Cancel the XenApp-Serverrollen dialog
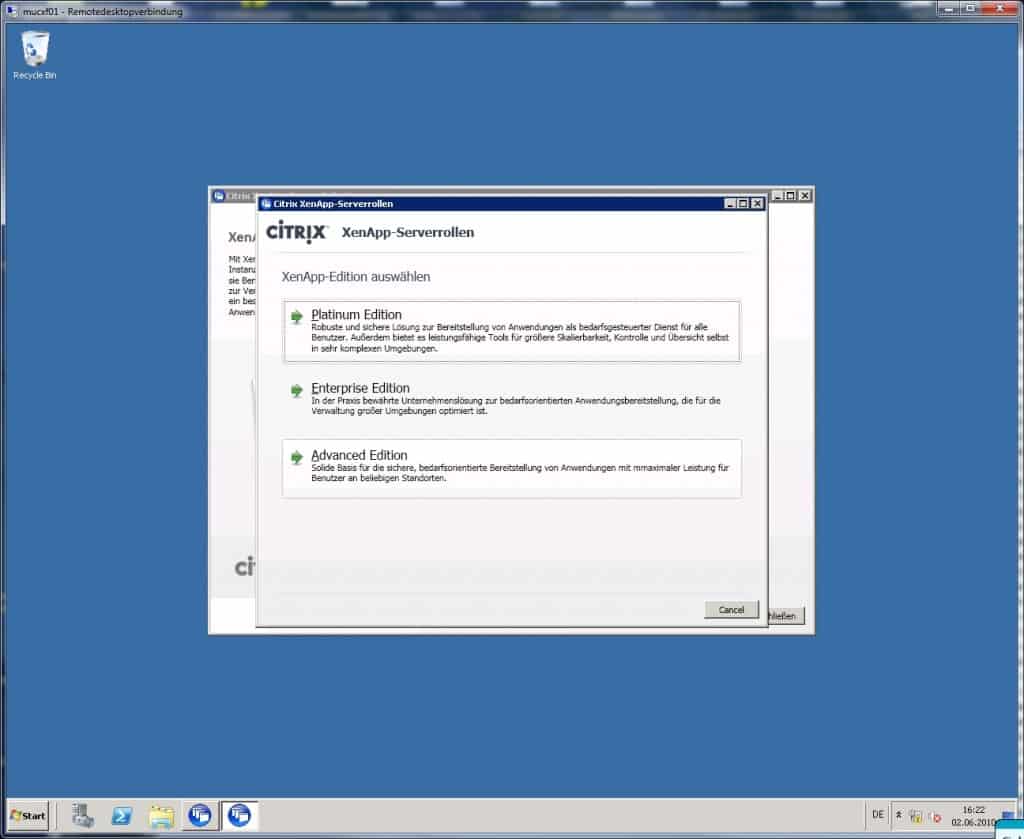This screenshot has height=839, width=1024. [731, 609]
